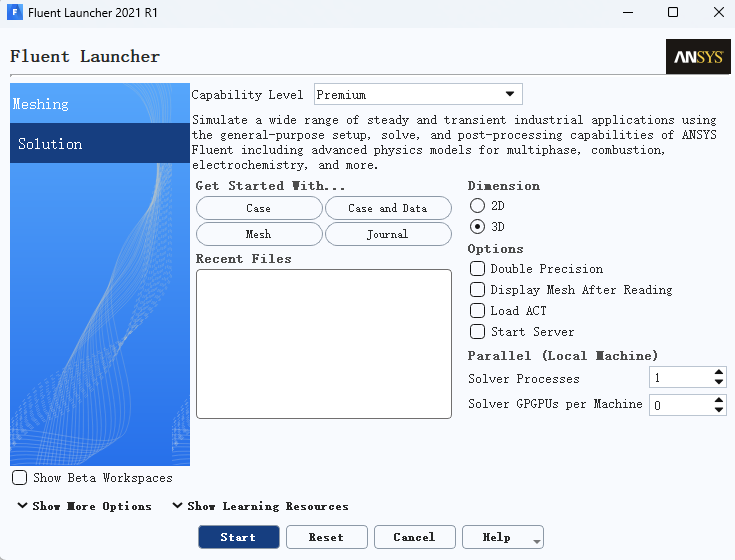Screen dimensions: 735x560
Task: Open the Help button dropdown arrow
Action: pos(537,541)
